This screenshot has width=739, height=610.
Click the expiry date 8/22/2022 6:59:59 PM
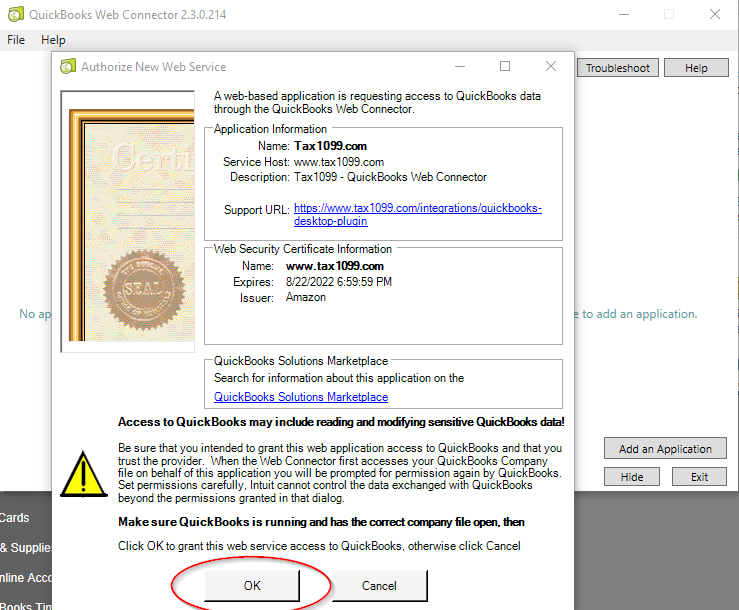coord(339,282)
